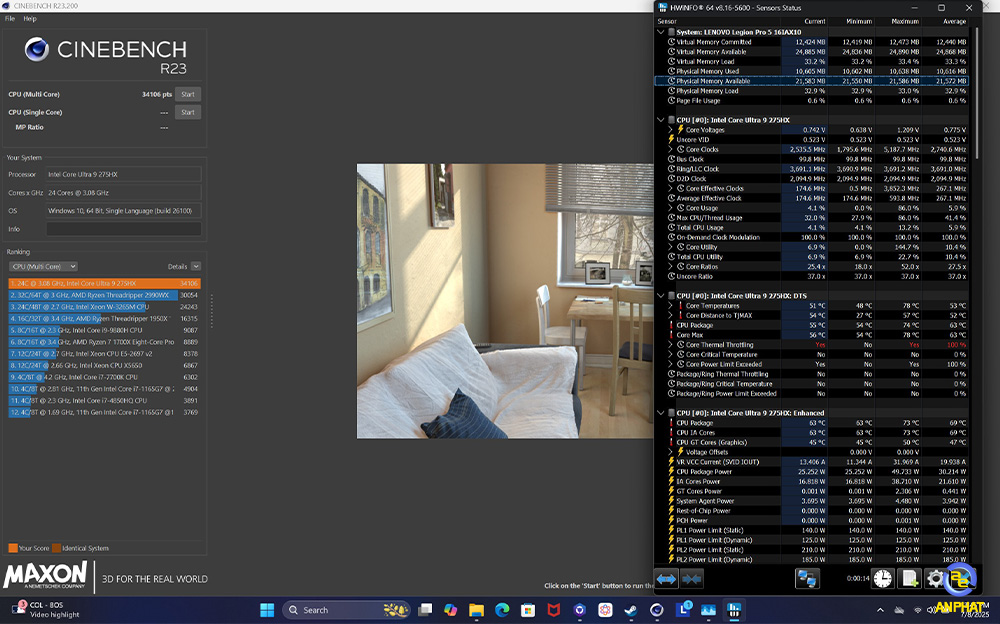Open HWiNFO remote monitoring network icon
This screenshot has height=624, width=1000.
click(807, 579)
